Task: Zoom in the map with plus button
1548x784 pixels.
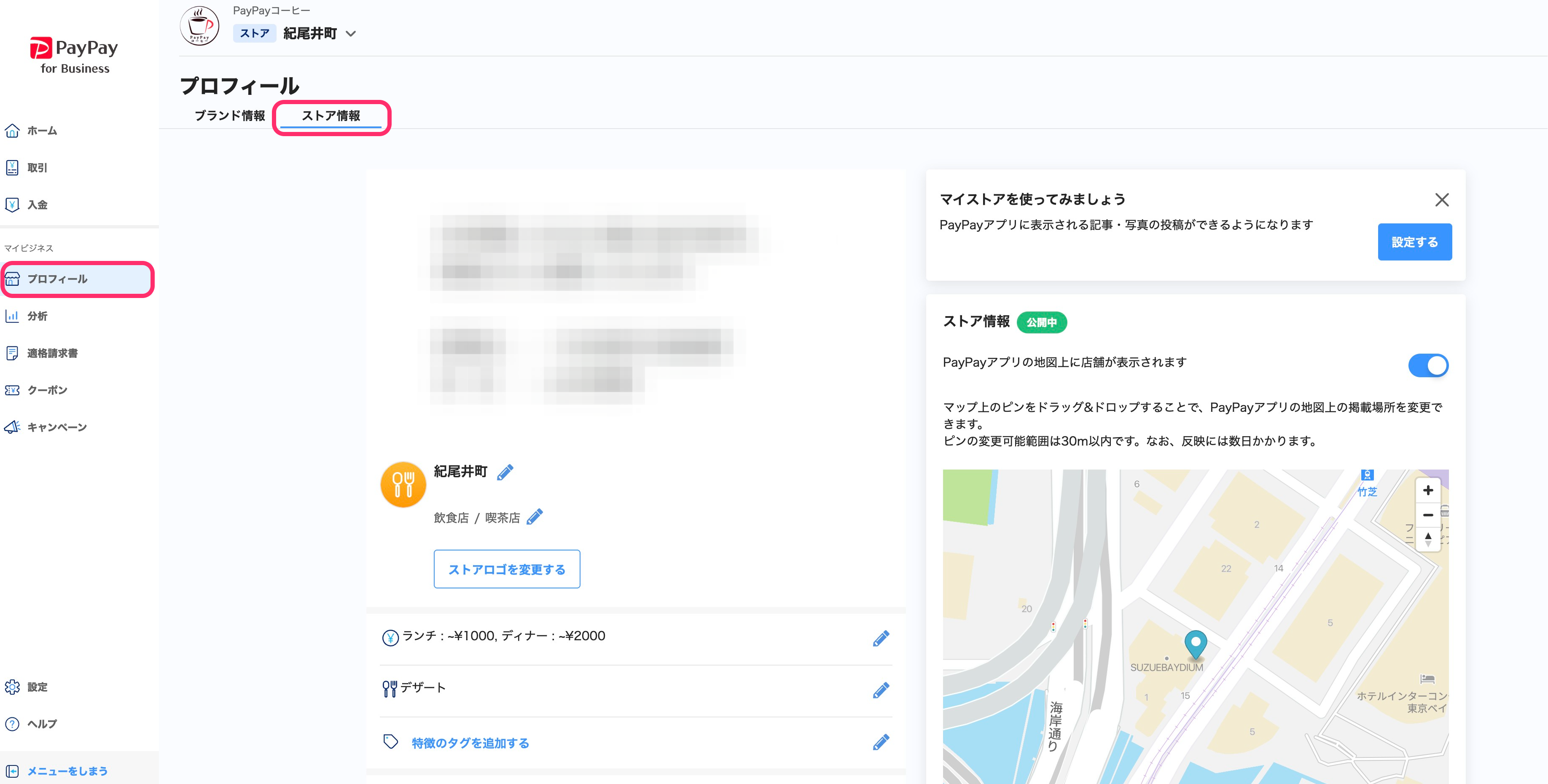Action: (x=1428, y=490)
